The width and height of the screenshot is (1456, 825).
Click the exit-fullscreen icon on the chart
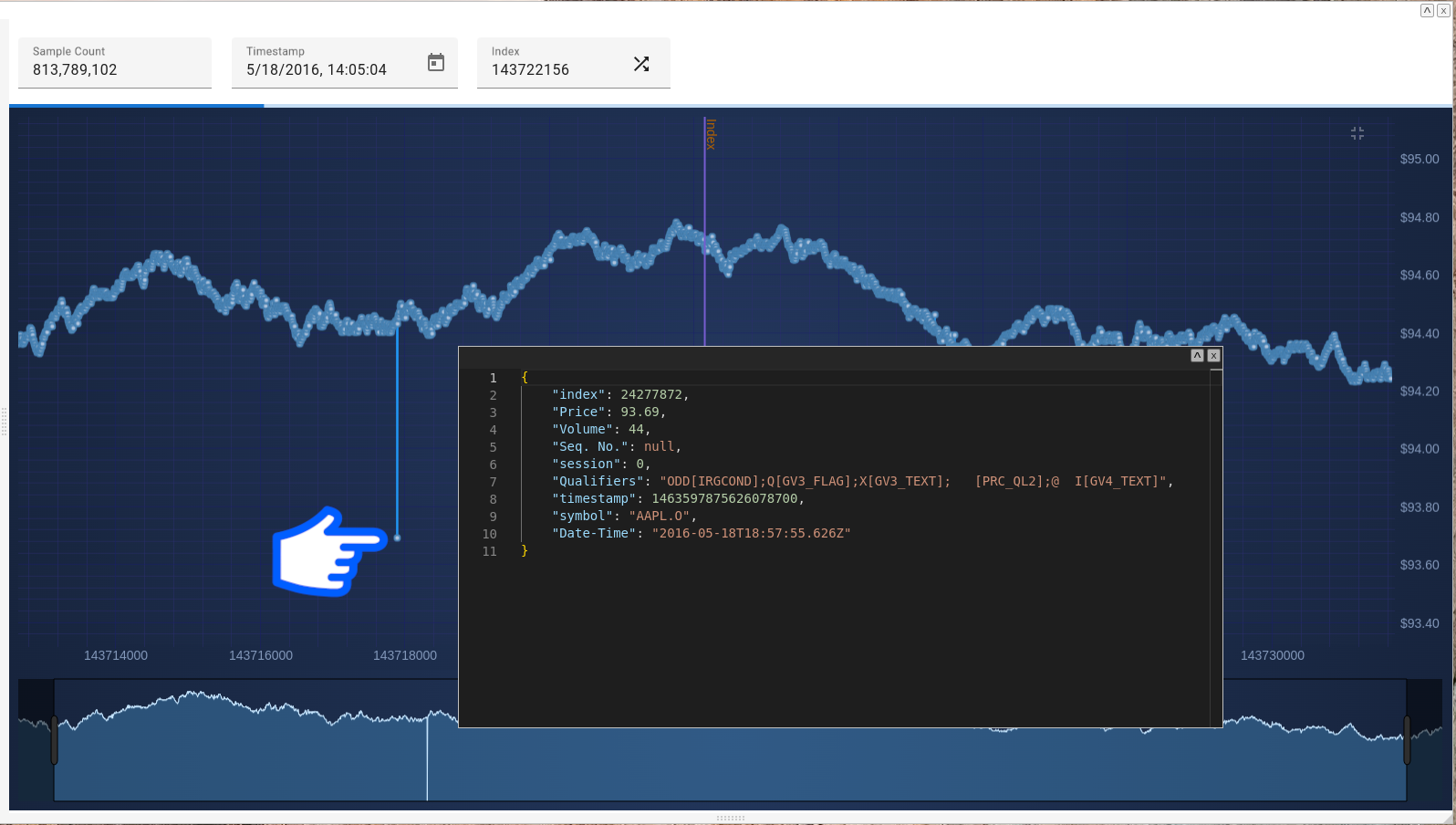[1357, 133]
